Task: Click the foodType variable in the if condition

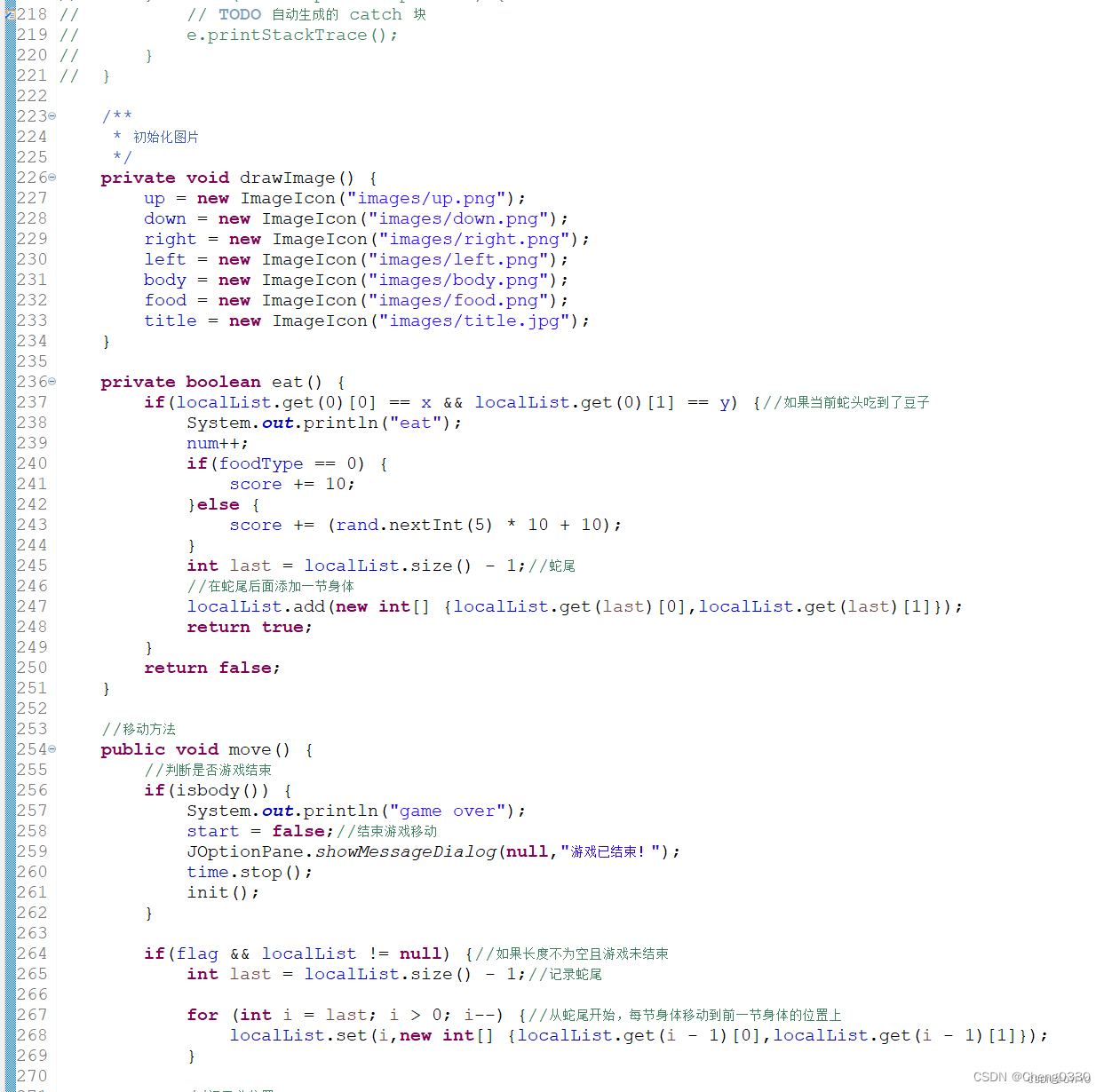Action: coord(261,463)
